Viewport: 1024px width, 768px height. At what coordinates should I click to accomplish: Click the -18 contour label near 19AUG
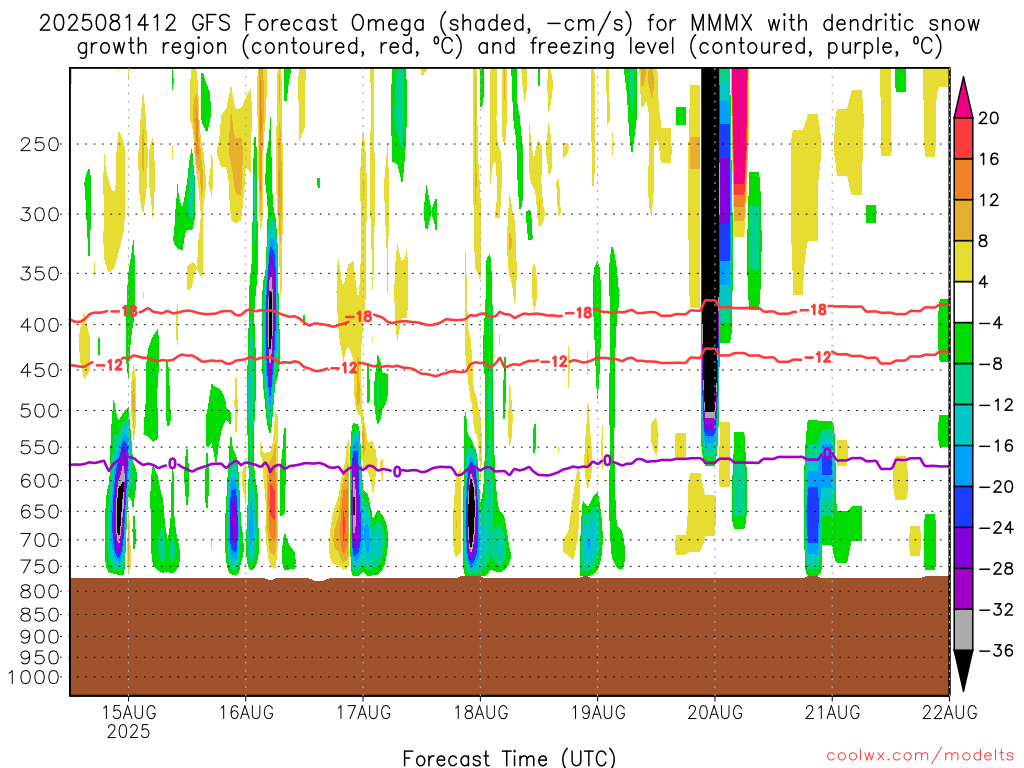tap(579, 313)
